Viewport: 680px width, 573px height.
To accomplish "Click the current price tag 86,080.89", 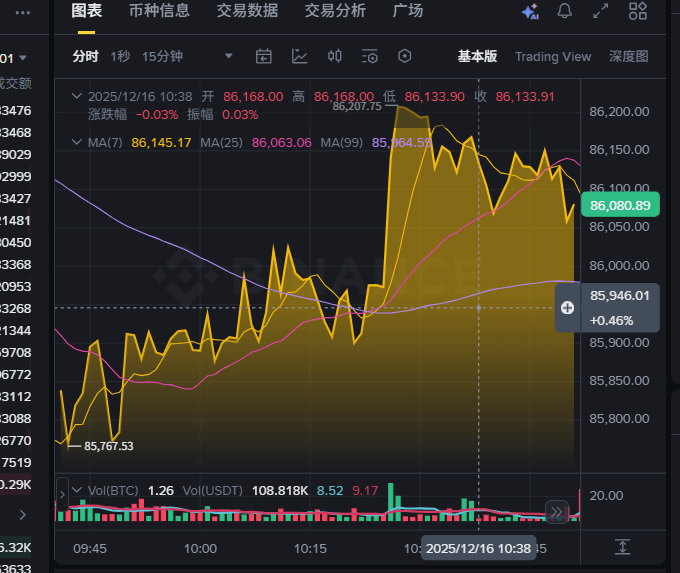I will click(x=620, y=205).
